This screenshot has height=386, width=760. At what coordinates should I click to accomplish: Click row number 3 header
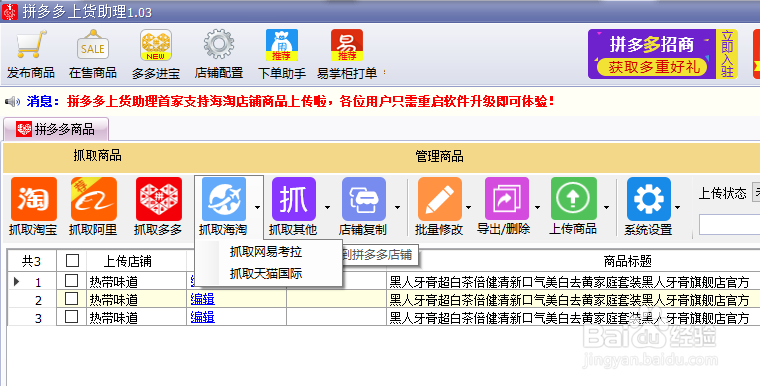[32, 318]
